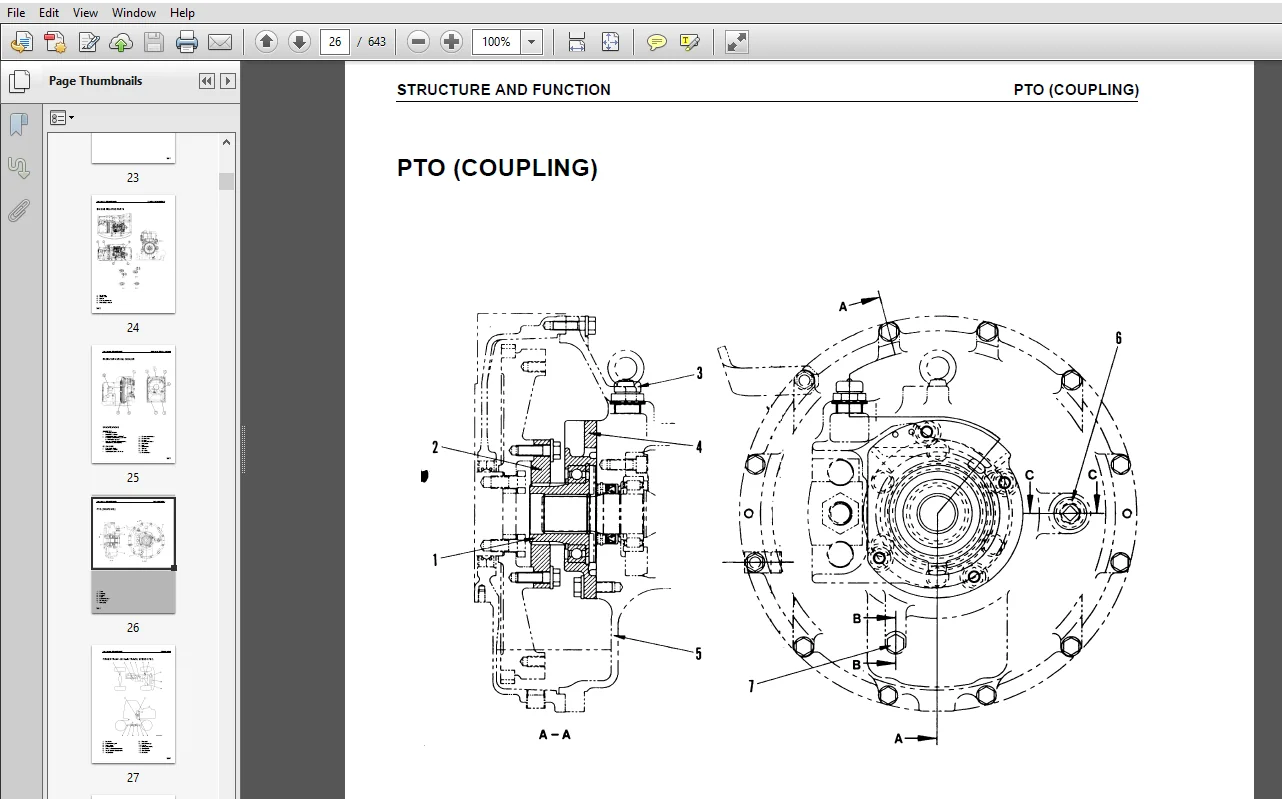The height and width of the screenshot is (799, 1282).
Task: Open the Help menu
Action: [182, 13]
